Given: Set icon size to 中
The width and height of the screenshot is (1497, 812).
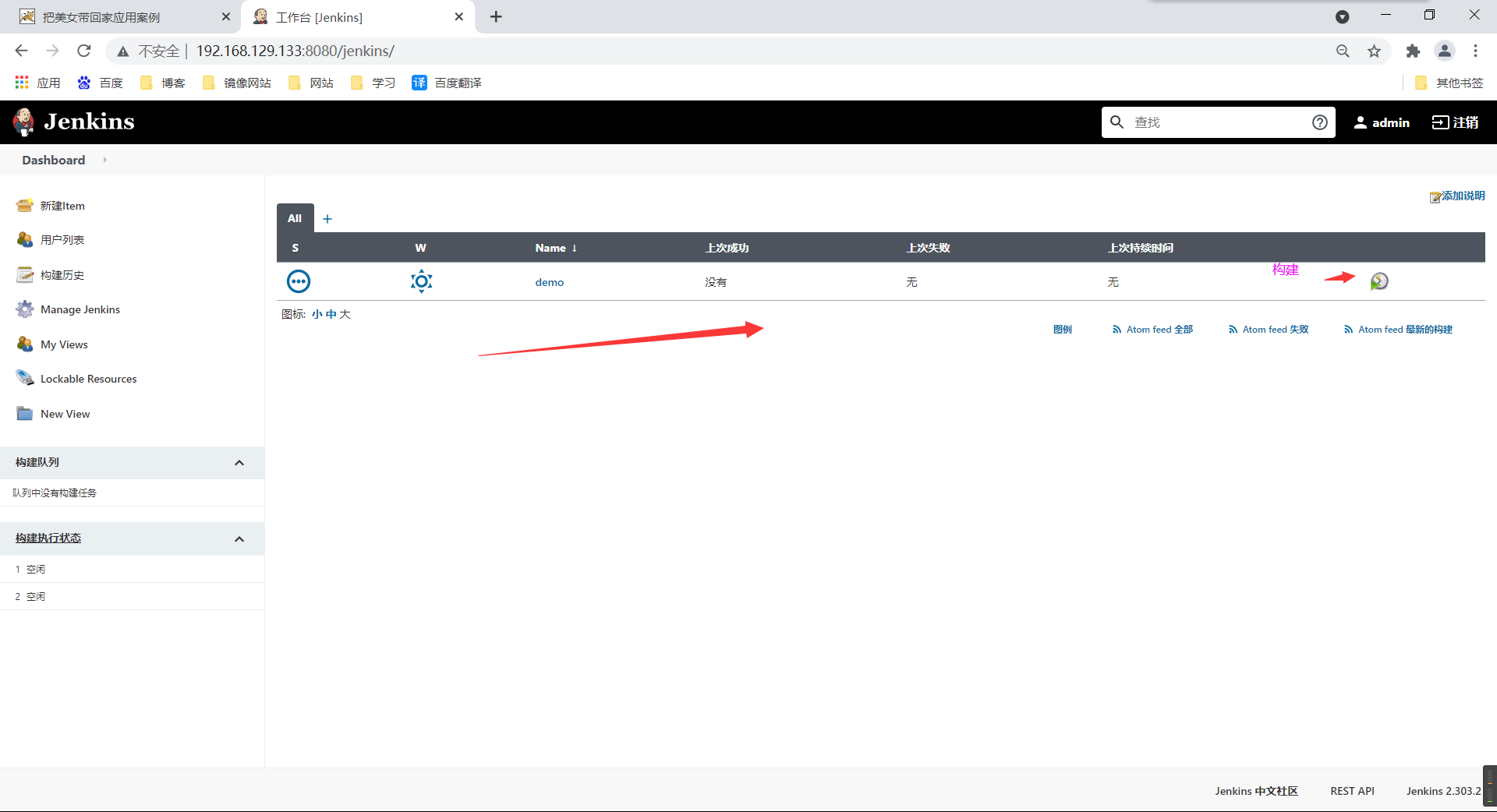Looking at the screenshot, I should [331, 314].
